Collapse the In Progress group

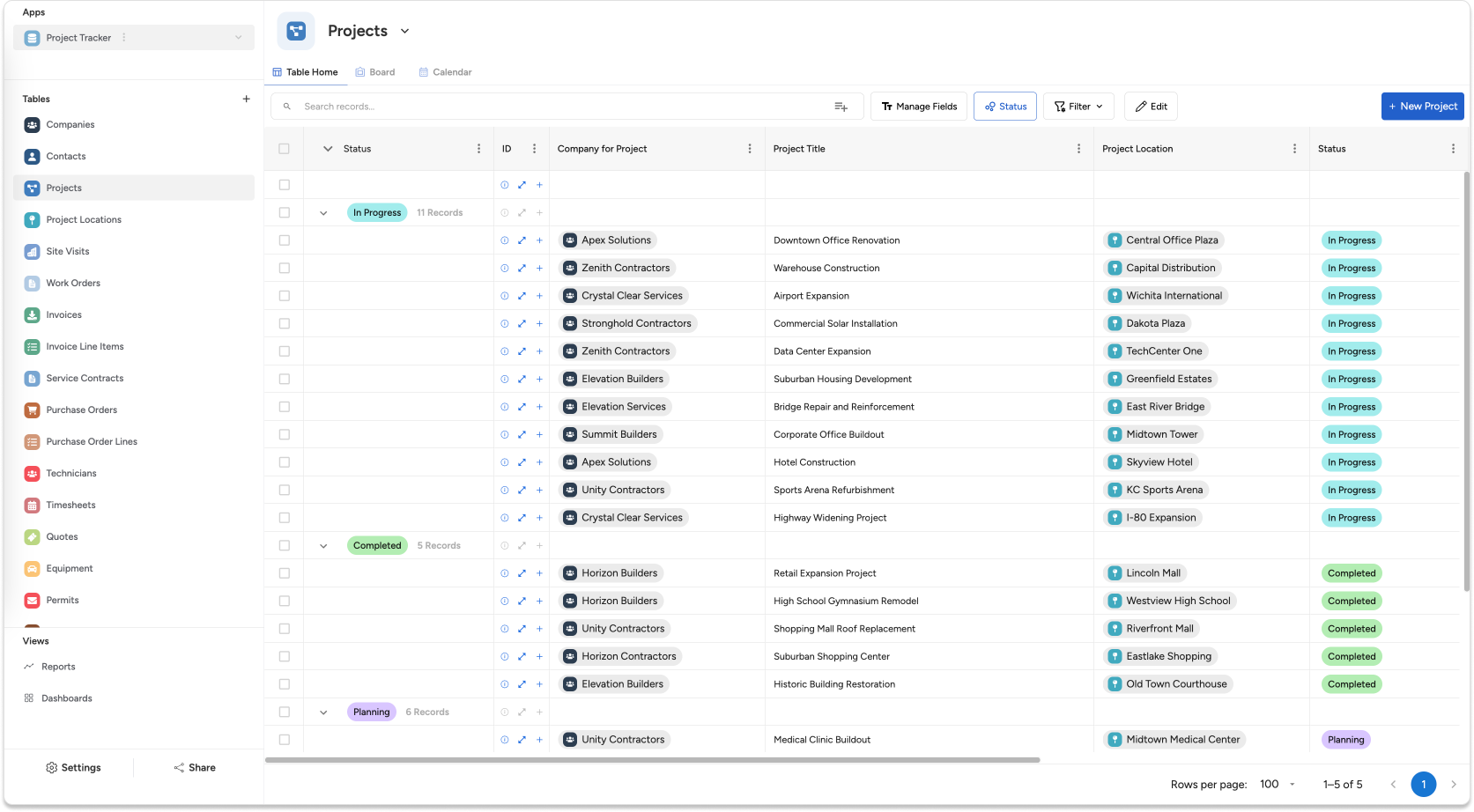click(x=323, y=213)
